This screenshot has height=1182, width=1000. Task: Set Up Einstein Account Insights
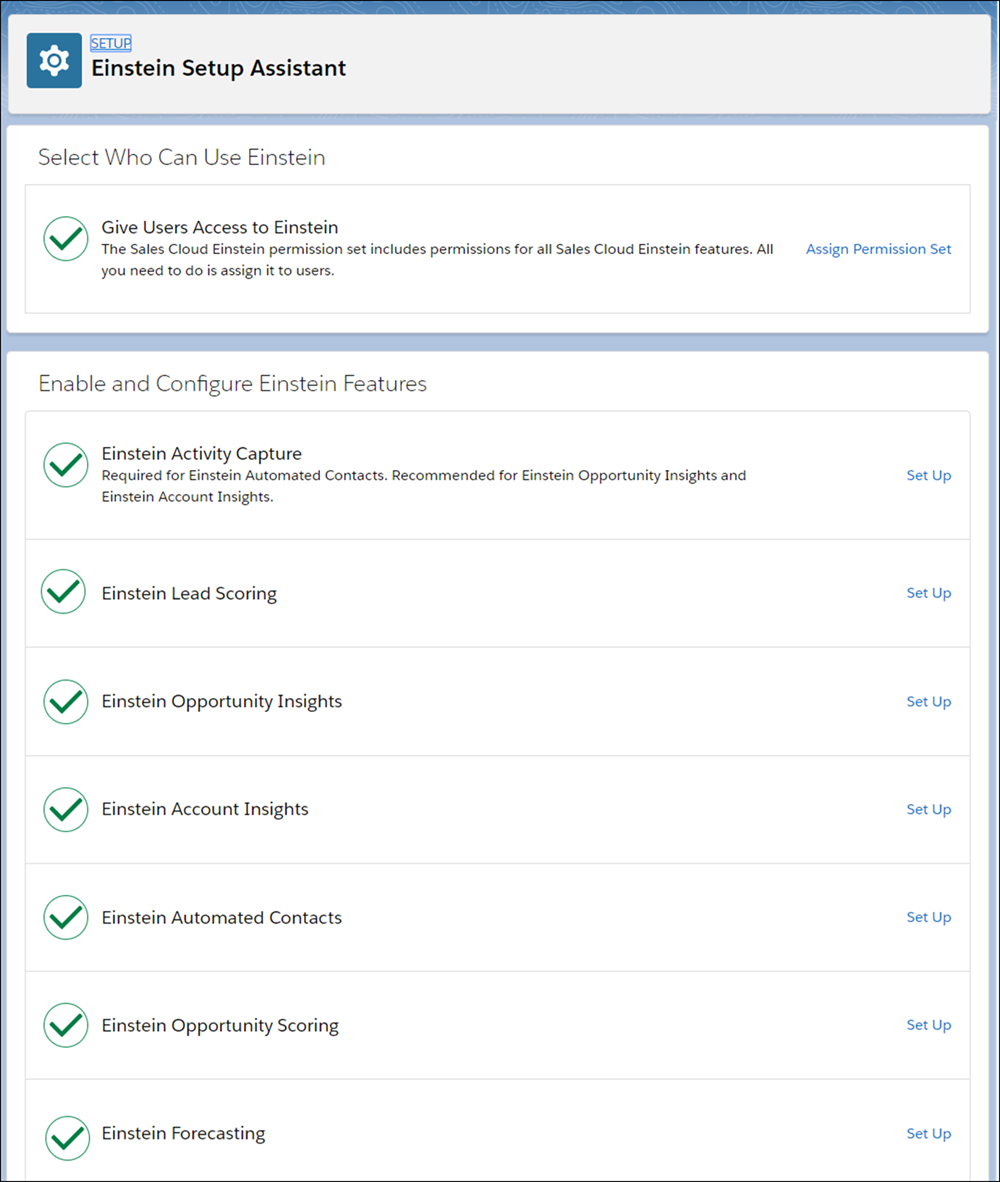point(928,809)
